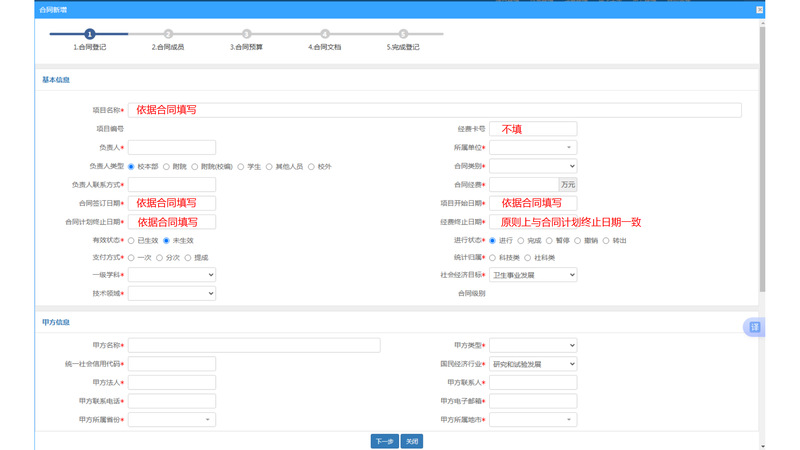
Task: Click the 甲方名称 text field
Action: pyautogui.click(x=254, y=345)
